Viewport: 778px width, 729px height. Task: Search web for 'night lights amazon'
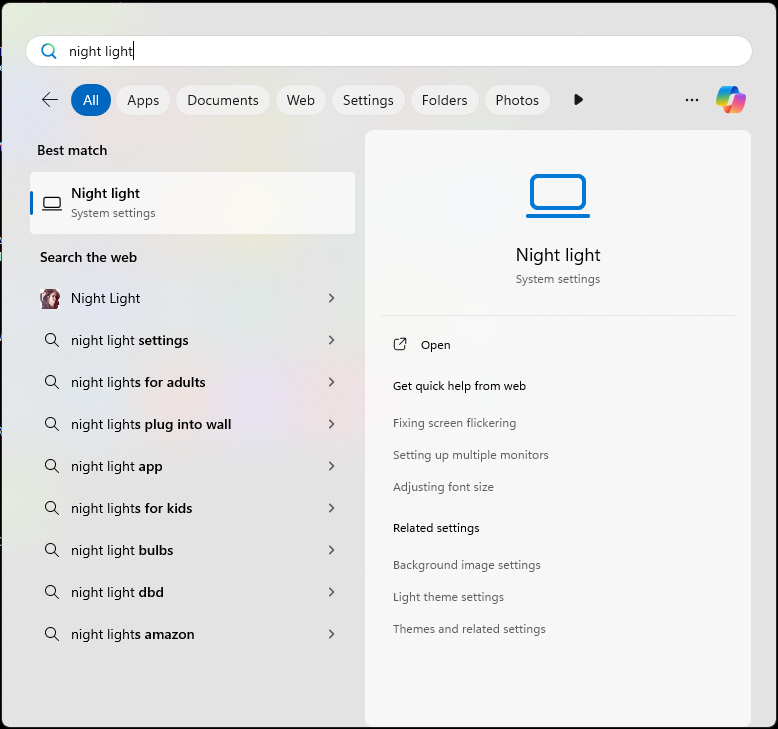pos(133,634)
